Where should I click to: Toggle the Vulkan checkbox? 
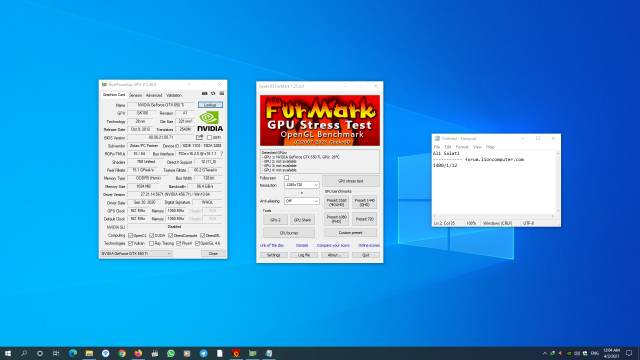131,243
